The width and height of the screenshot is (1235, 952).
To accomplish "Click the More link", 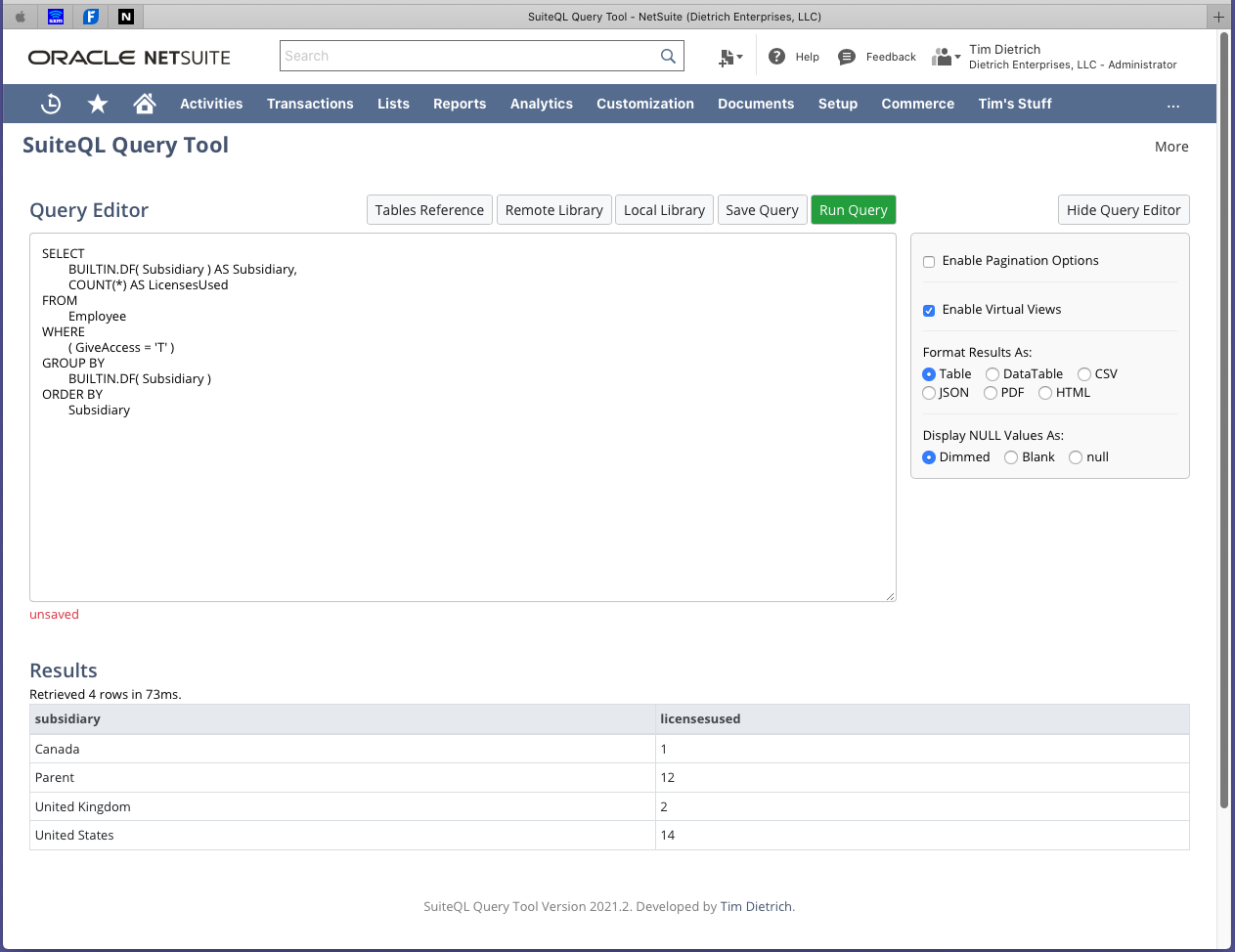I will click(1171, 147).
